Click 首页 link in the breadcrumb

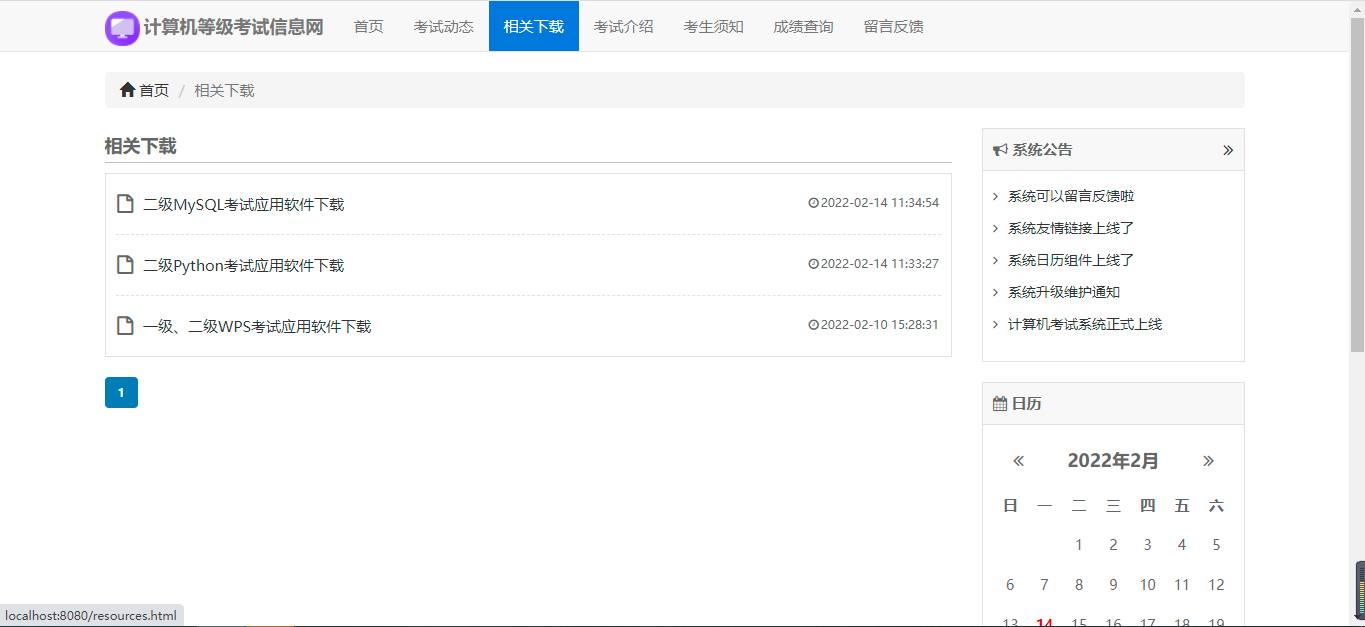click(154, 90)
